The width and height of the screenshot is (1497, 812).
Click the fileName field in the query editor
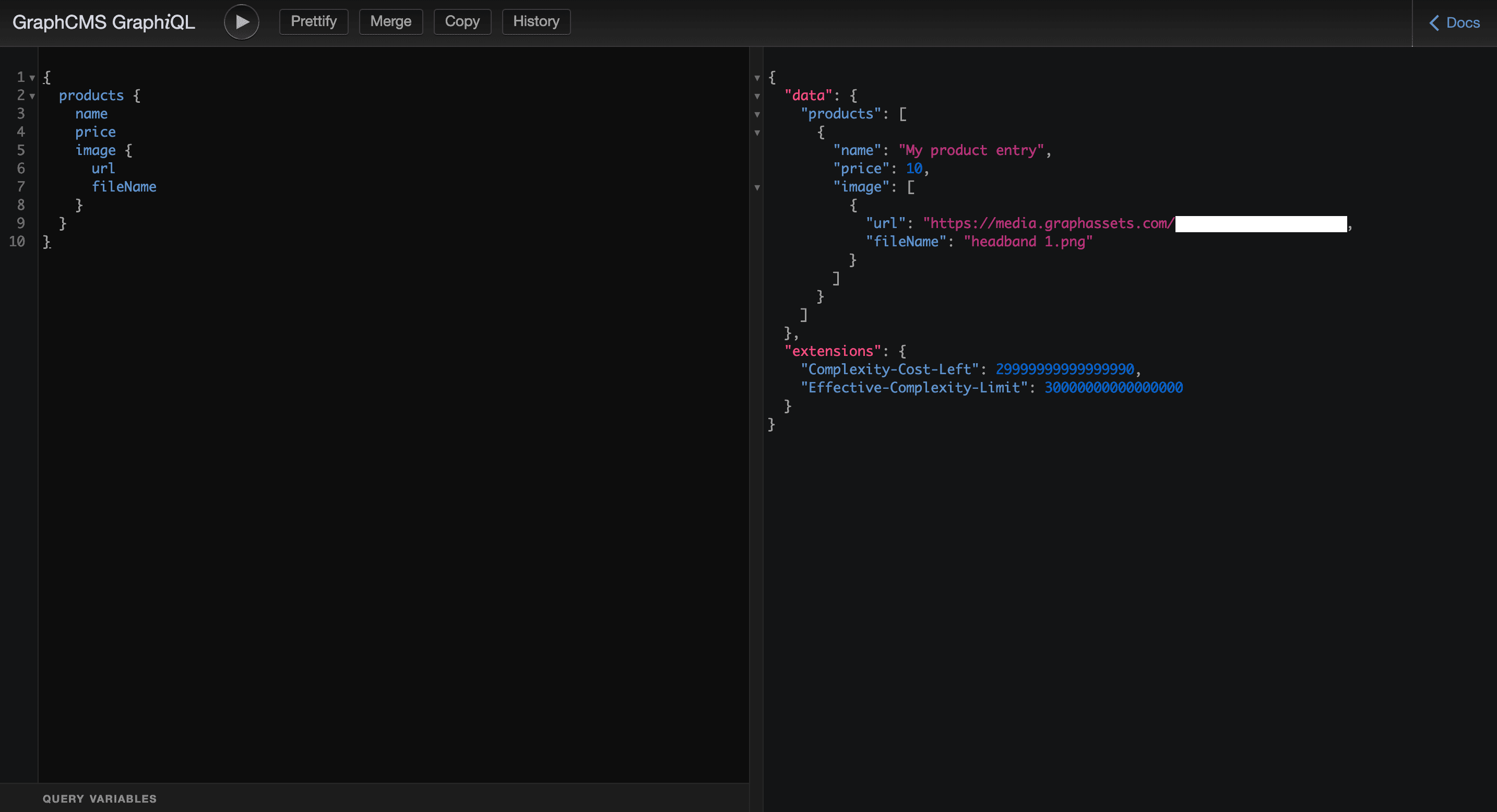click(x=124, y=187)
